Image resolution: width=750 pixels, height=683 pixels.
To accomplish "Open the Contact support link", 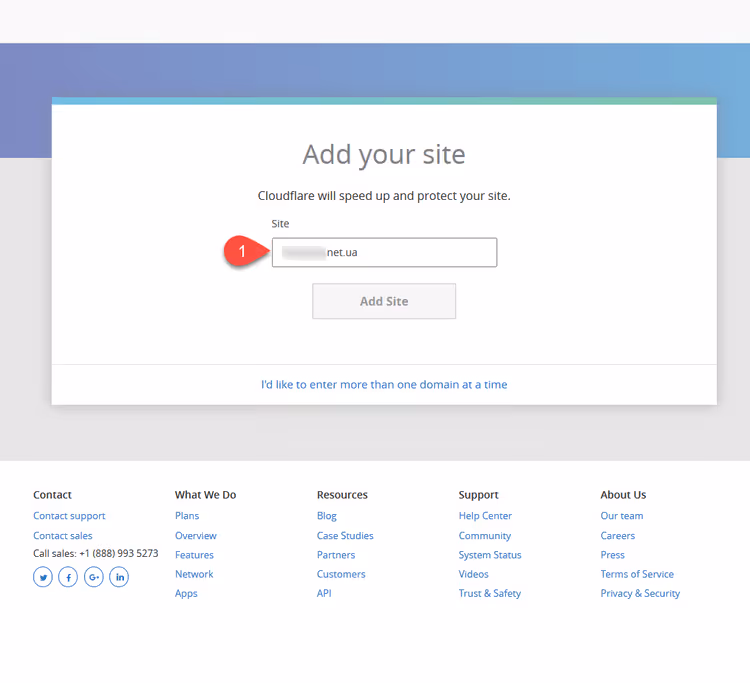I will click(x=69, y=516).
